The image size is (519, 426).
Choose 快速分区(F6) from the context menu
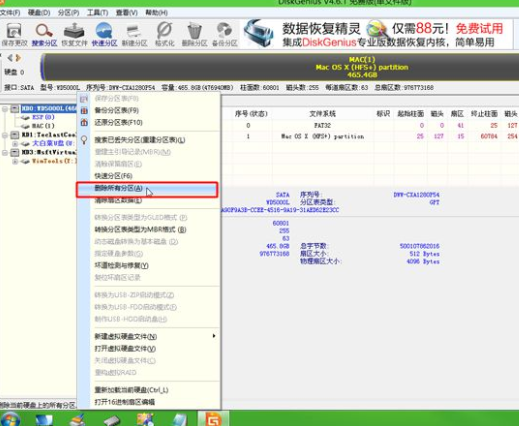(113, 176)
